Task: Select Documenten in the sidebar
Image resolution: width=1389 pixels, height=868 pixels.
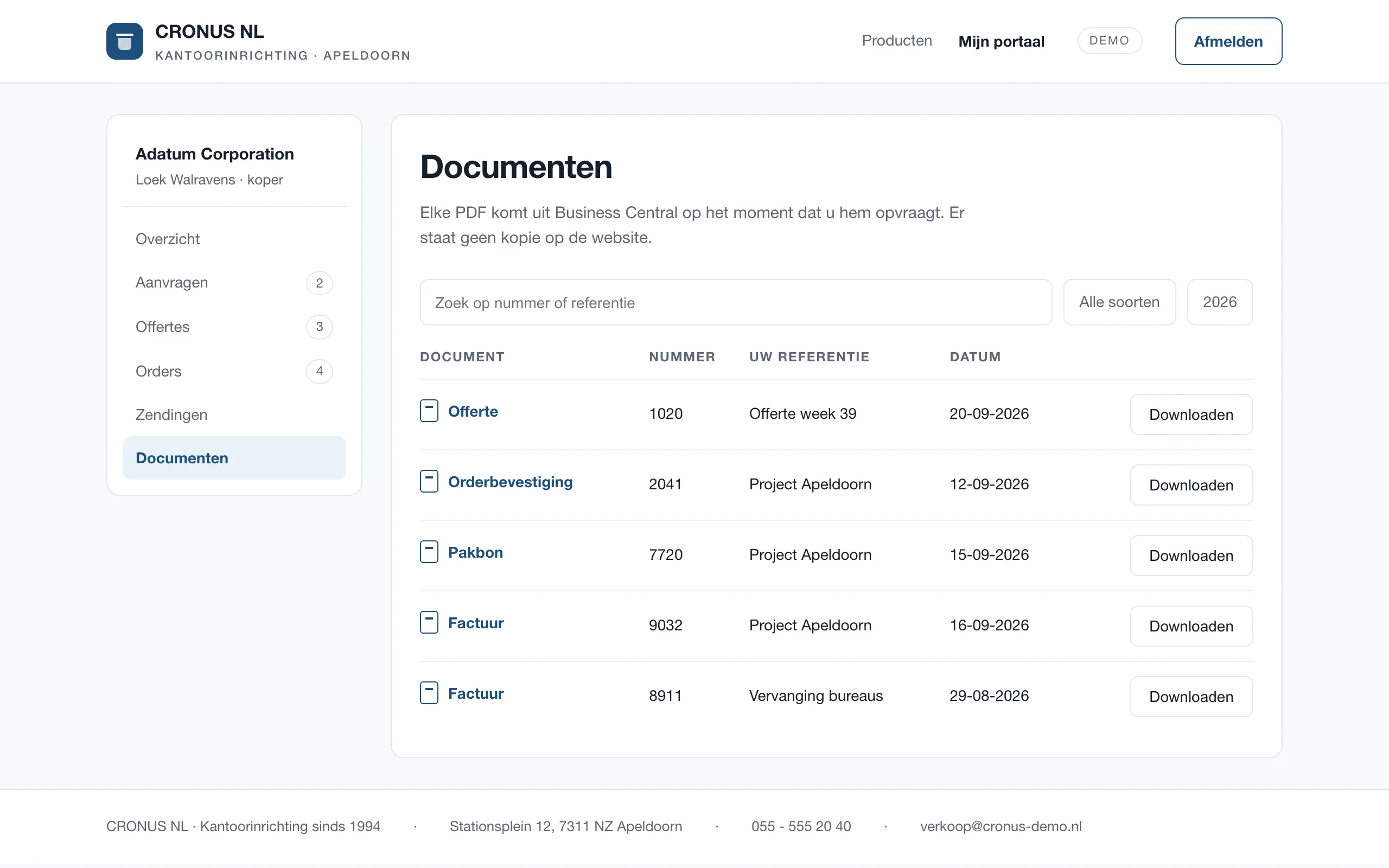Action: (x=234, y=458)
